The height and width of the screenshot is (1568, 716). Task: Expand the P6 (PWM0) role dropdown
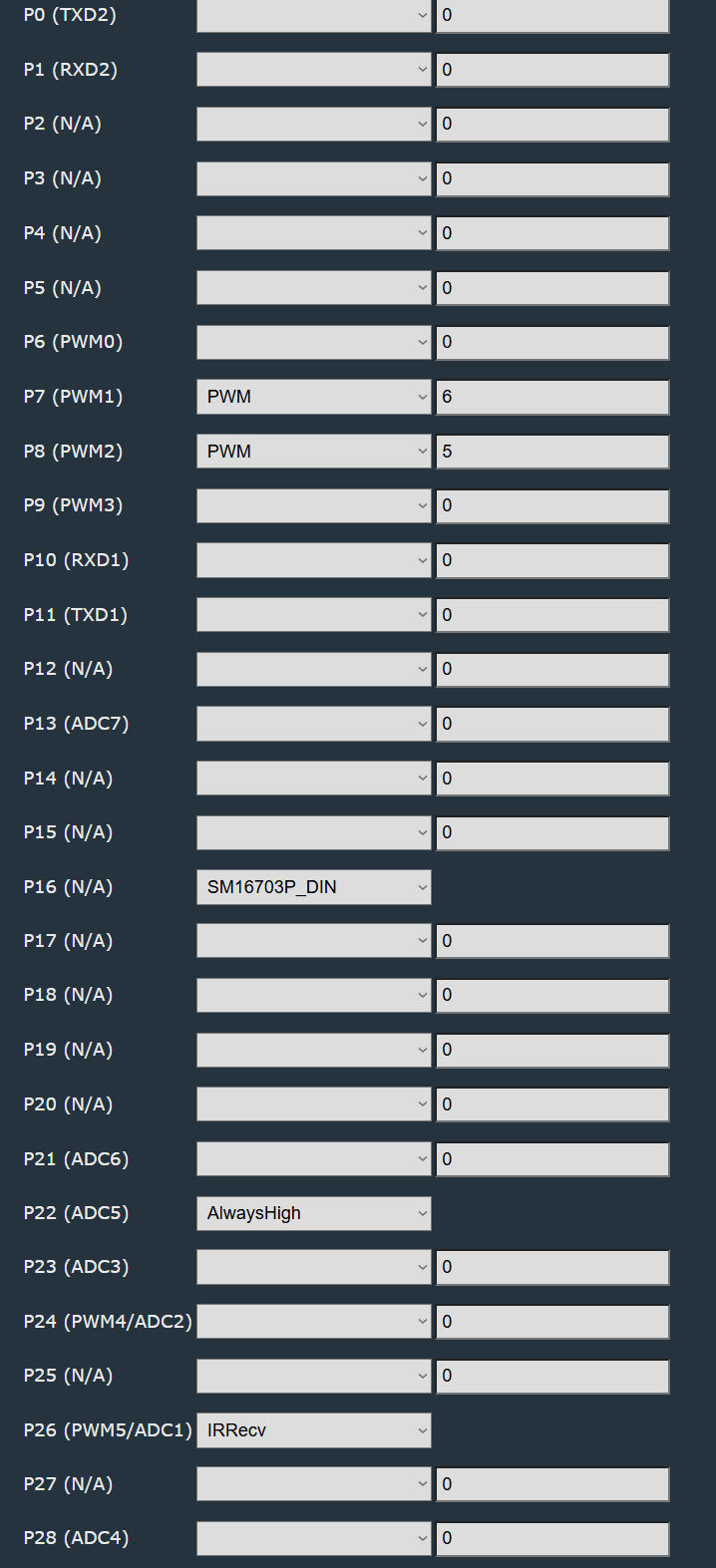coord(313,342)
